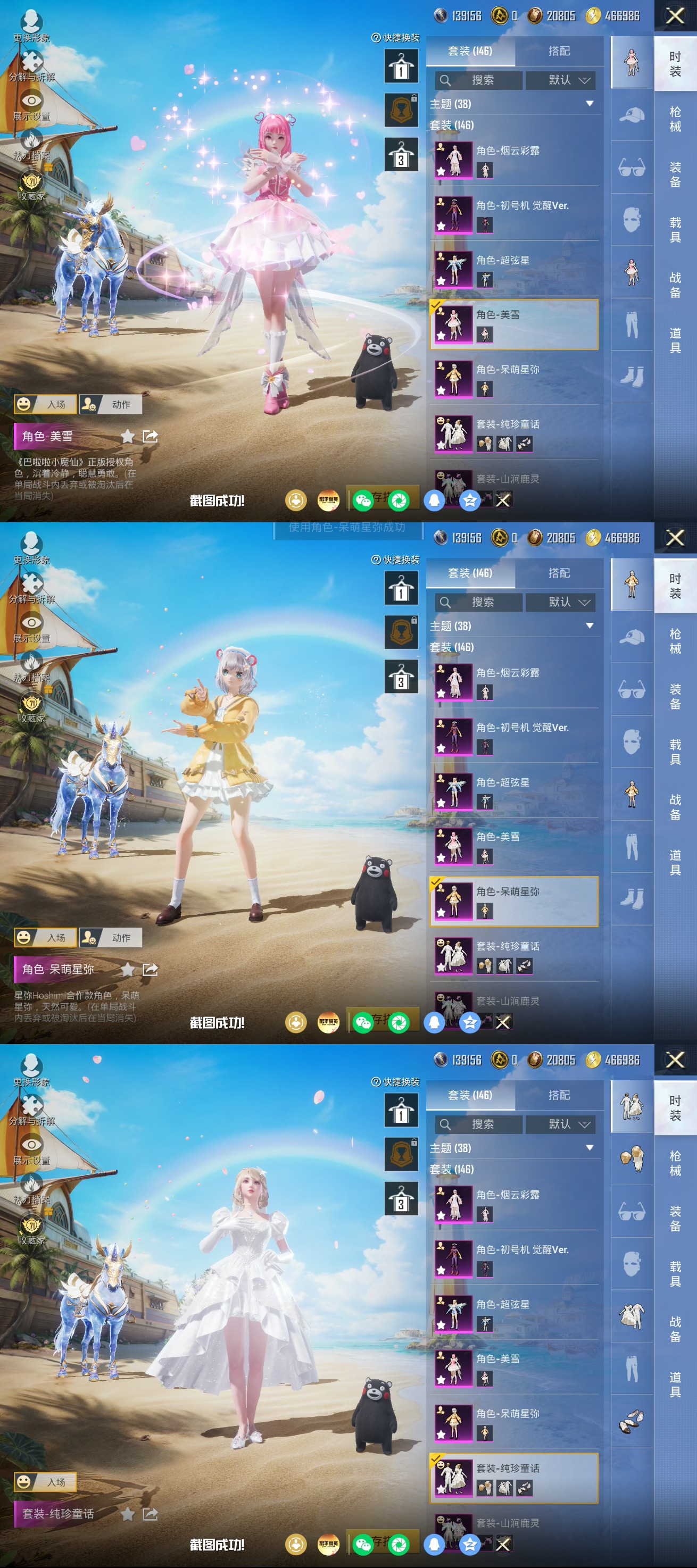Favorite 套装-纯珍童话 with the star beside its name
697x1568 pixels.
[127, 1514]
